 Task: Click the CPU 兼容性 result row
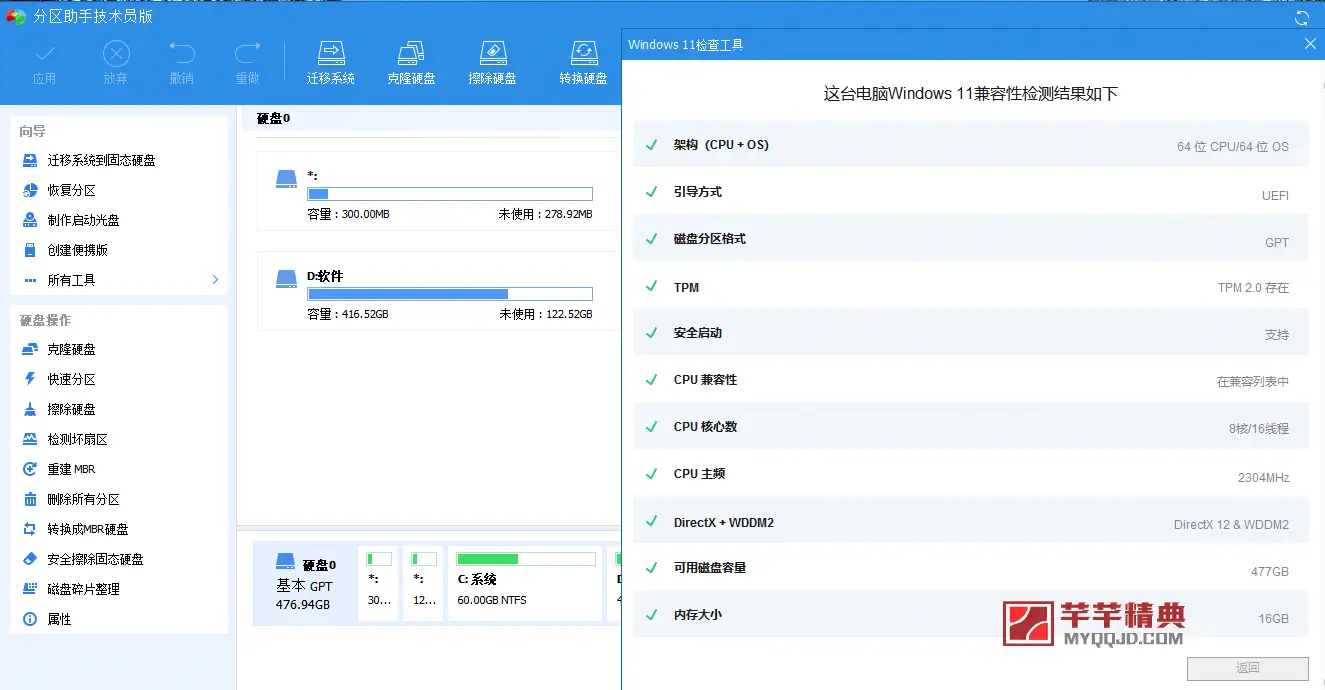(x=971, y=380)
